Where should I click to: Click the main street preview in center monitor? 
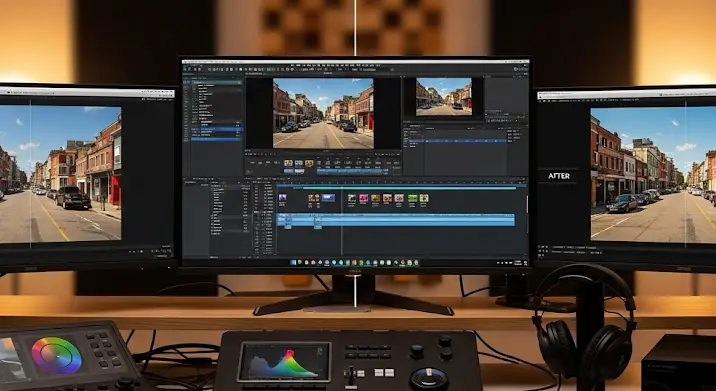click(323, 113)
